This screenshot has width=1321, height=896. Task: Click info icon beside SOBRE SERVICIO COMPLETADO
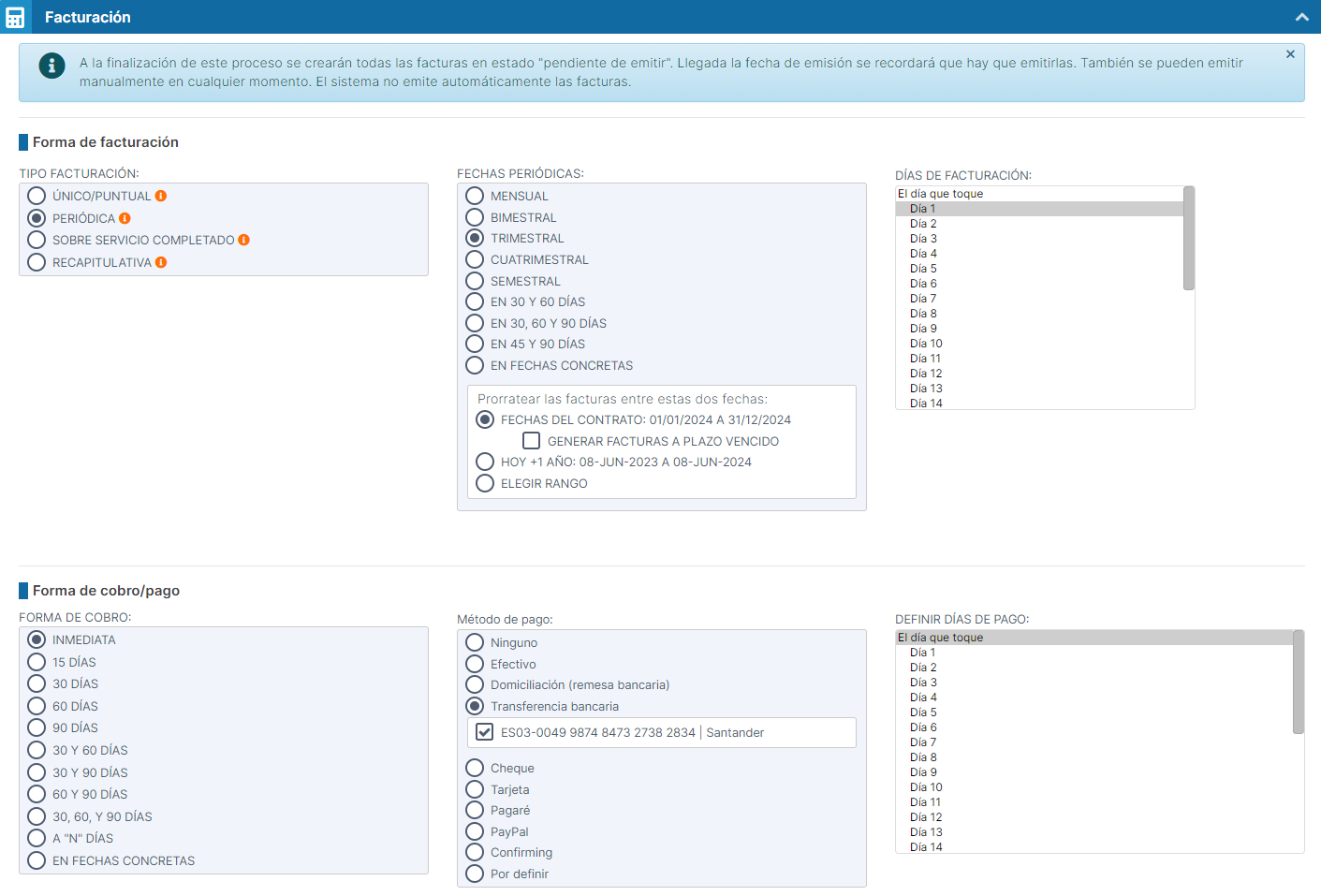tap(243, 240)
